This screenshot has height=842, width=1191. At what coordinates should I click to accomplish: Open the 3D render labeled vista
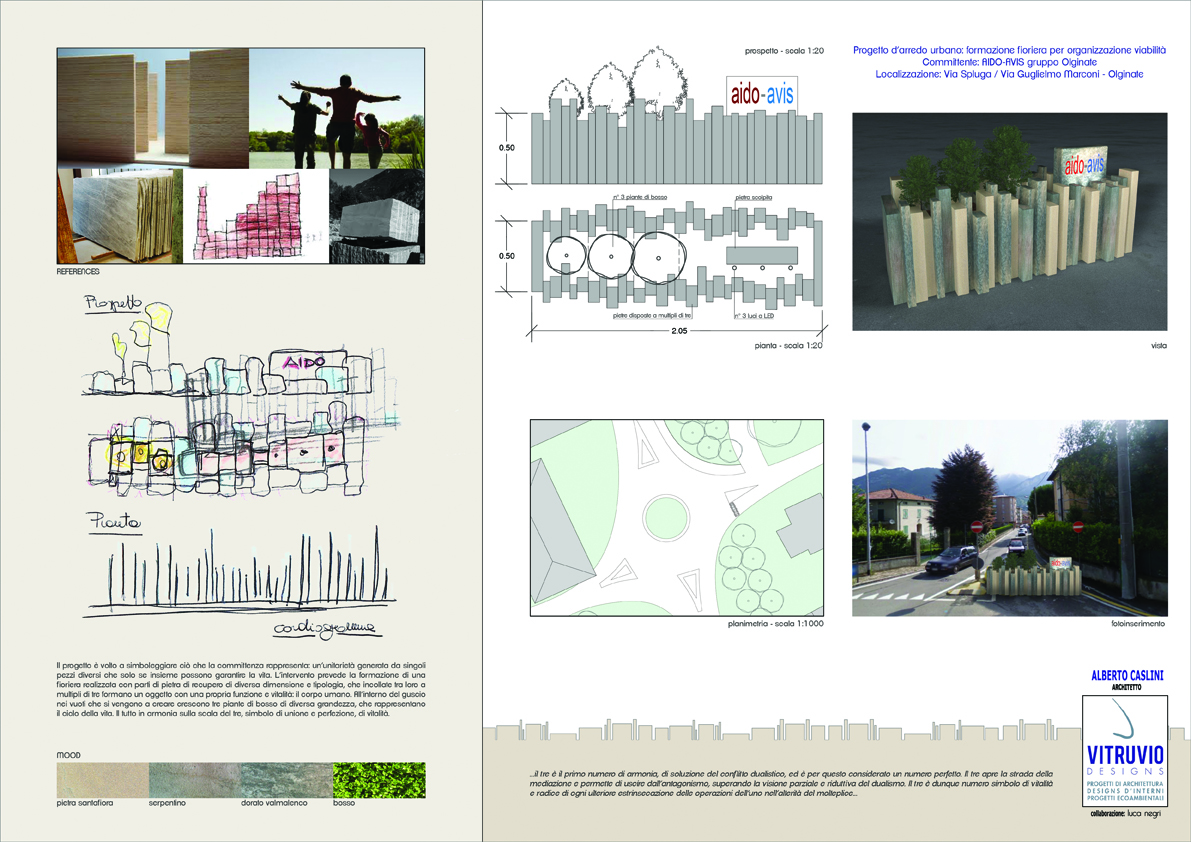click(x=1009, y=222)
